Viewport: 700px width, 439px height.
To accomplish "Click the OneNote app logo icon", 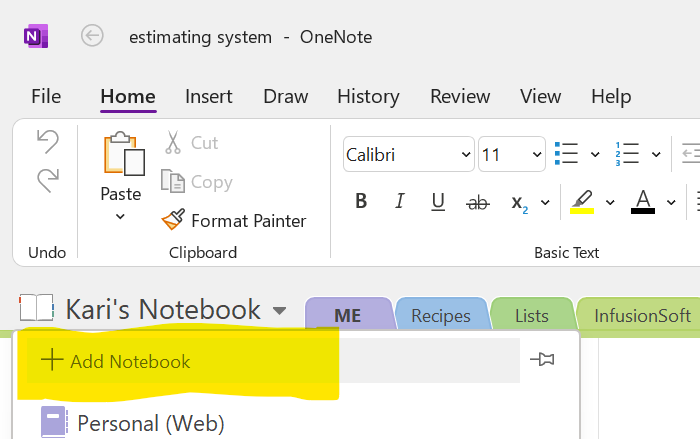I will [x=36, y=36].
